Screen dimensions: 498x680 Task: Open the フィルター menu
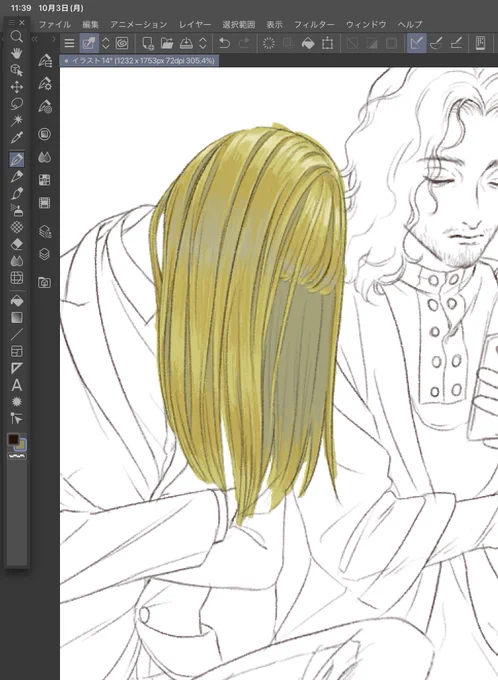314,24
